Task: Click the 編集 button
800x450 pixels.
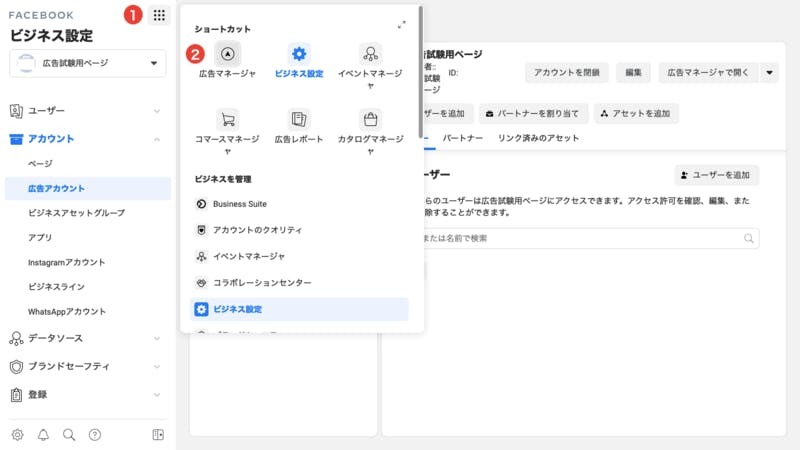Action: 633,72
